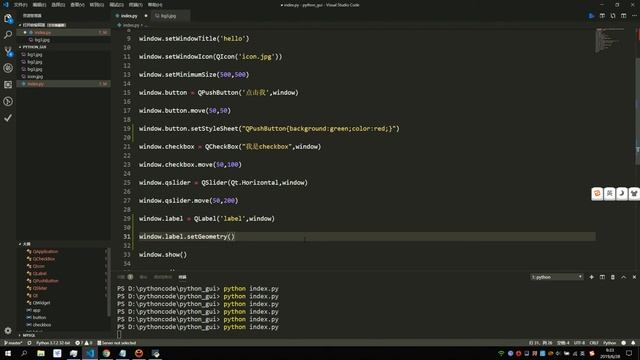
Task: Create a new terminal with the plus icon
Action: point(591,277)
